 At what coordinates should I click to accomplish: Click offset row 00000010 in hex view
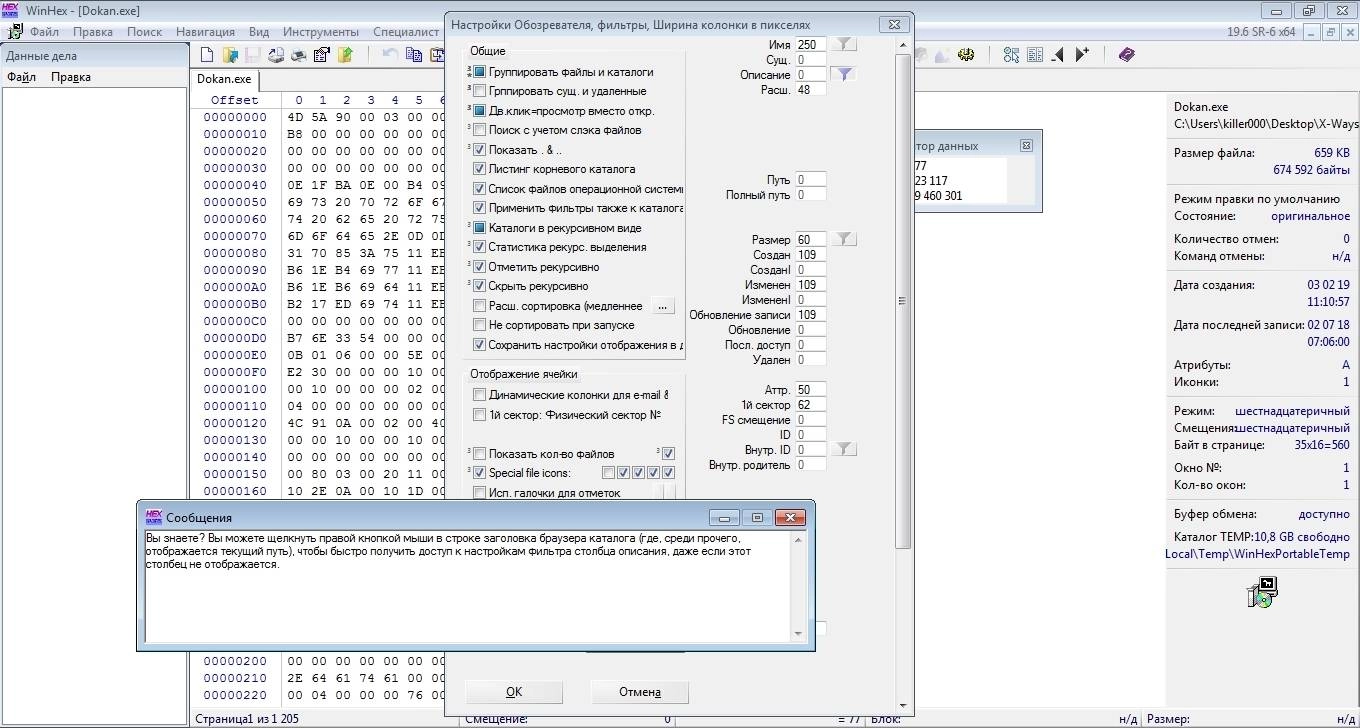(x=235, y=134)
